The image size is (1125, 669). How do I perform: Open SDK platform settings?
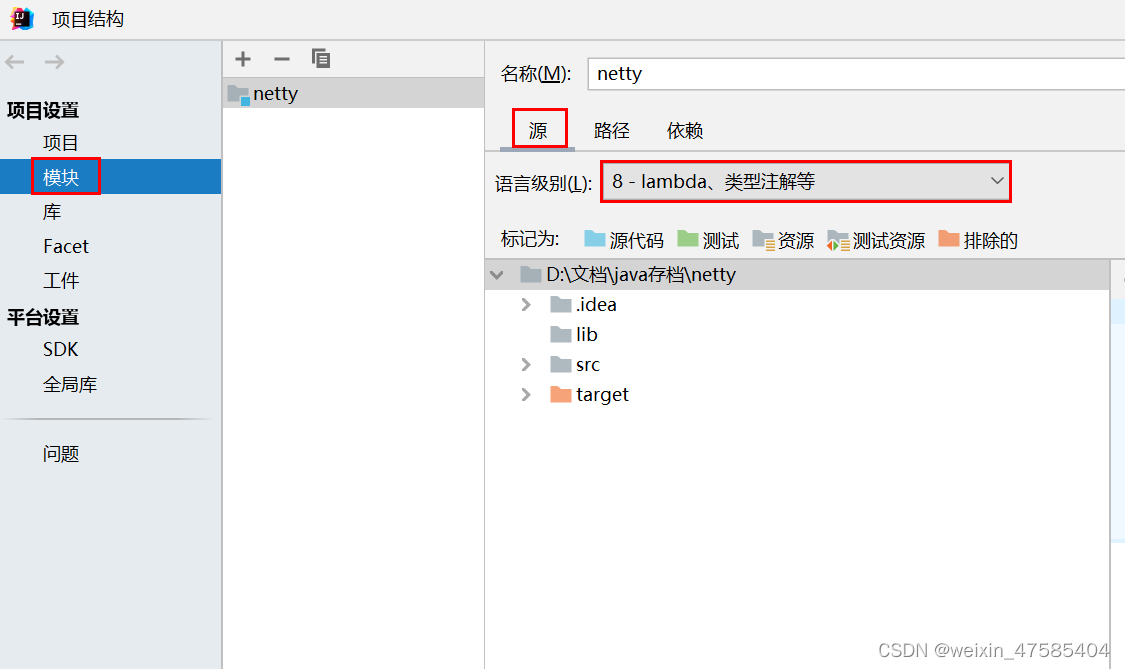click(x=60, y=350)
